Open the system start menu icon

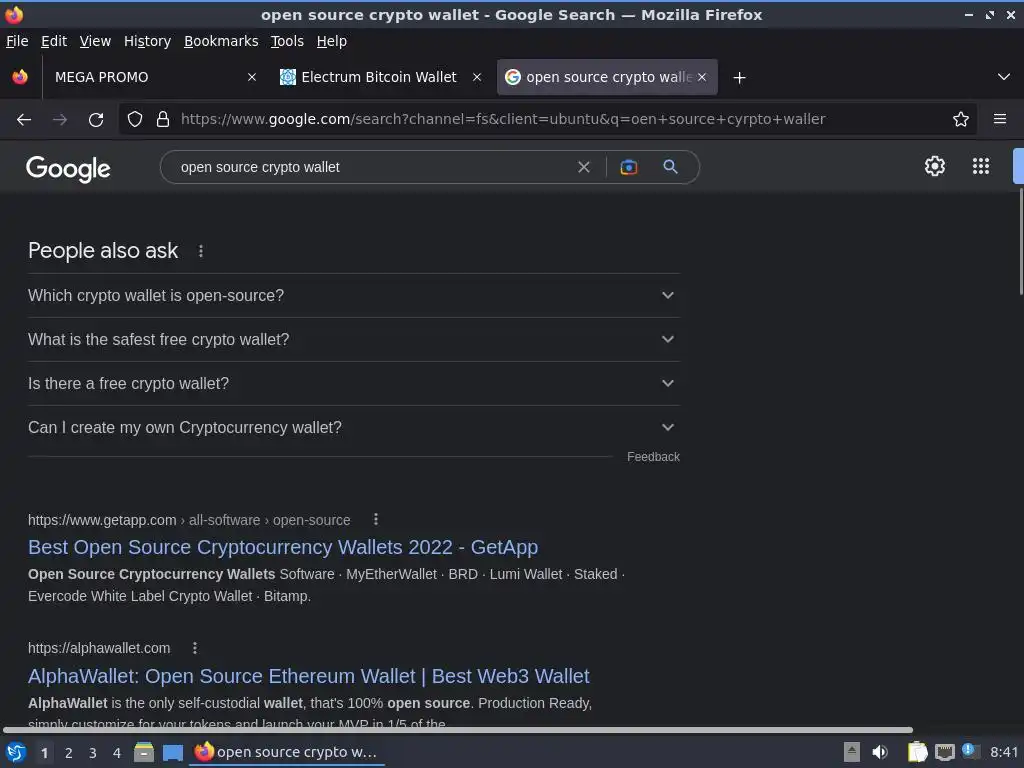16,752
